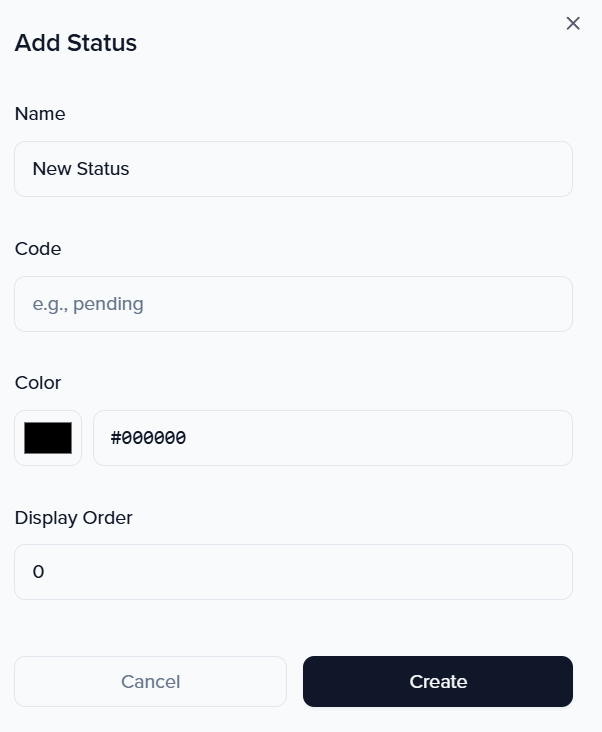
Task: Click the "Code" field label
Action: 38,249
